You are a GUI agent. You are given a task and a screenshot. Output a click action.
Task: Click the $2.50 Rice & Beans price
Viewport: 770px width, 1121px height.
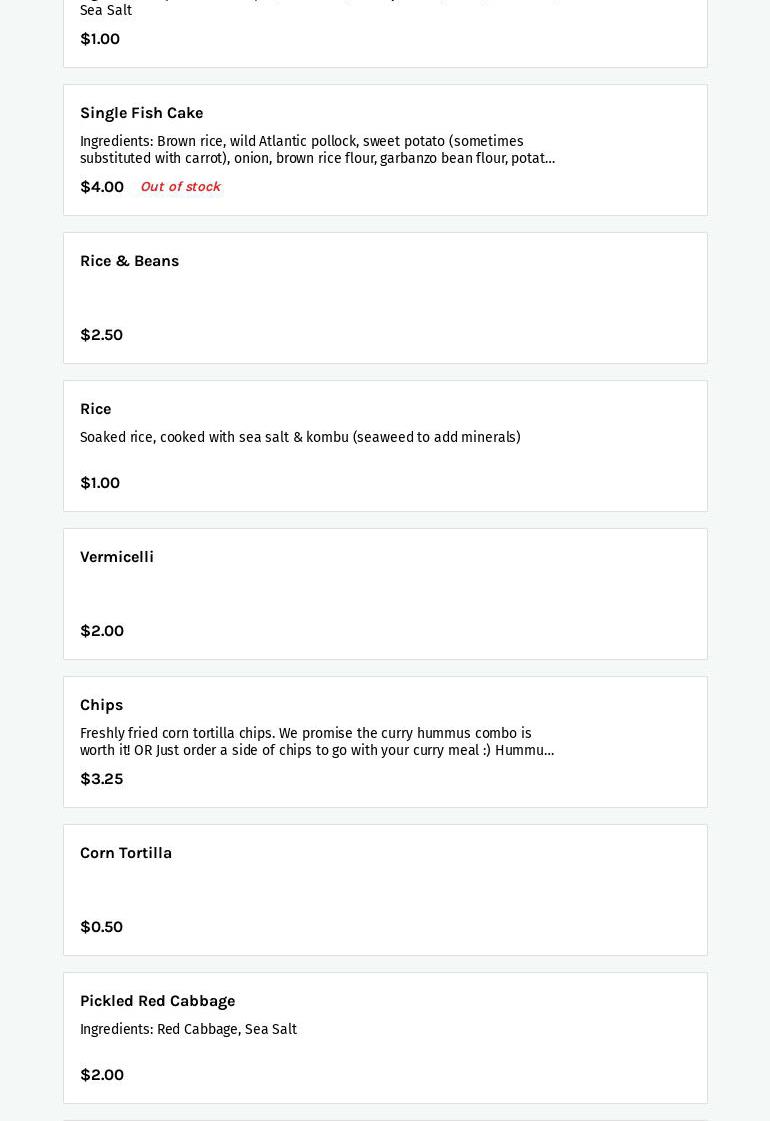101,335
